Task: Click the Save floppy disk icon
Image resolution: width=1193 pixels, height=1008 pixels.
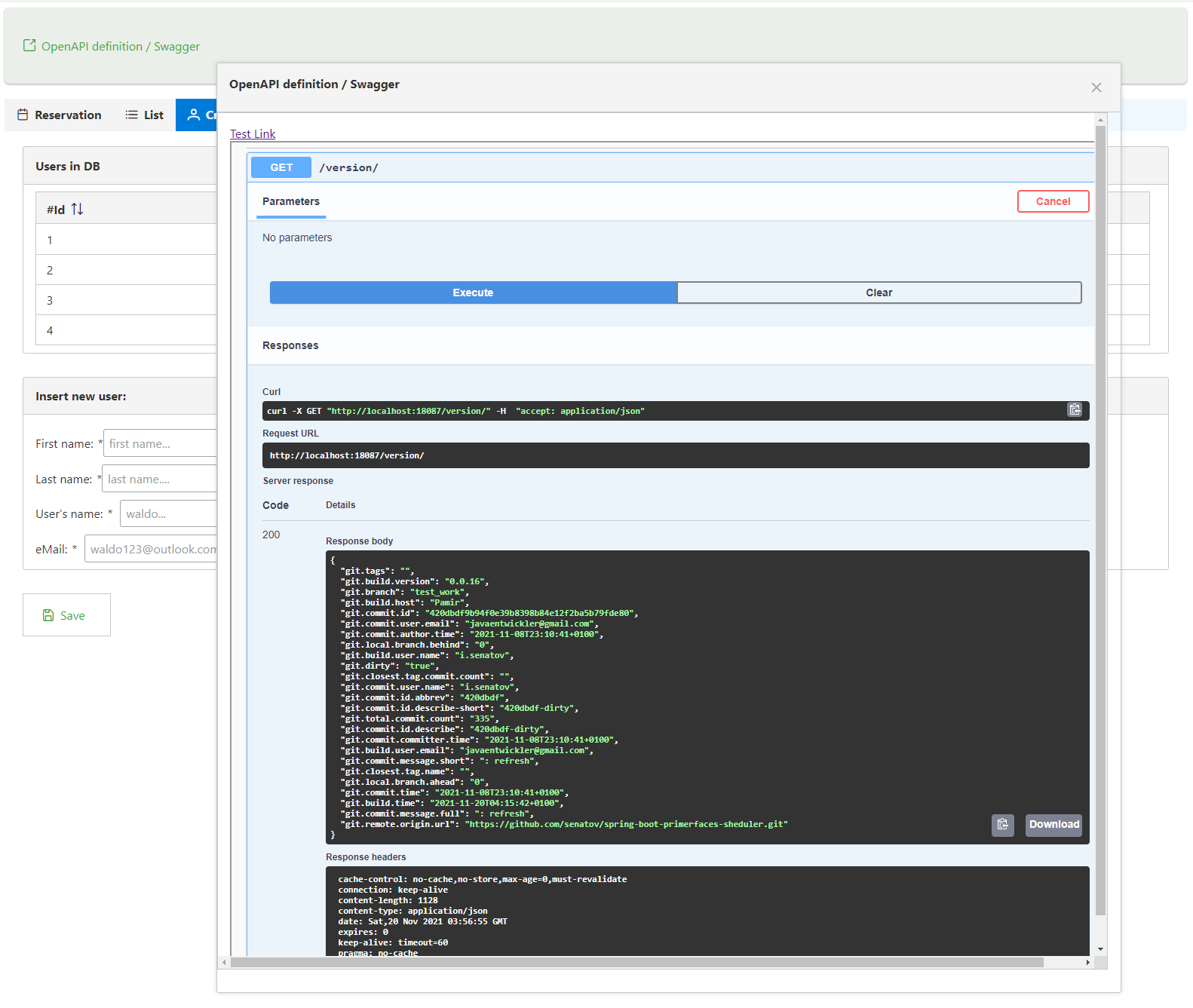Action: [48, 615]
